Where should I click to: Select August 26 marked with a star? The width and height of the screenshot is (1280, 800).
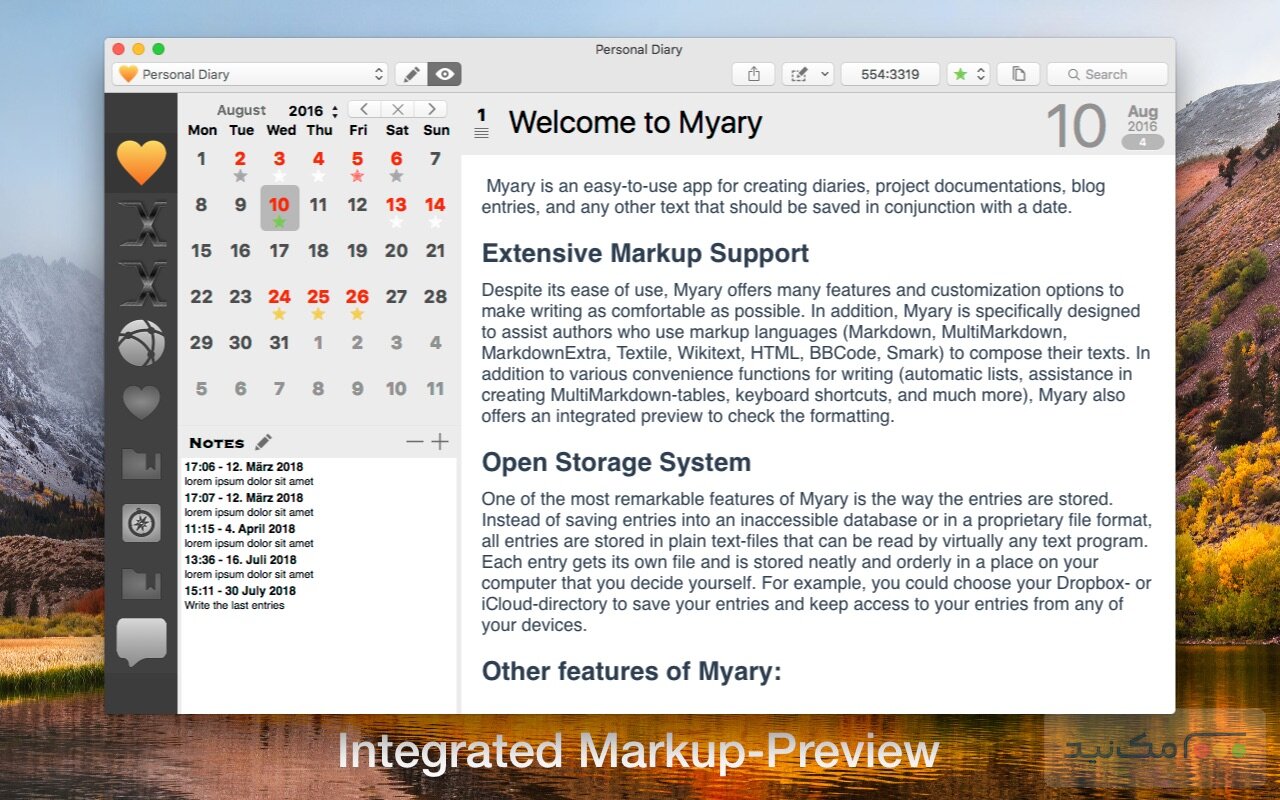(357, 296)
